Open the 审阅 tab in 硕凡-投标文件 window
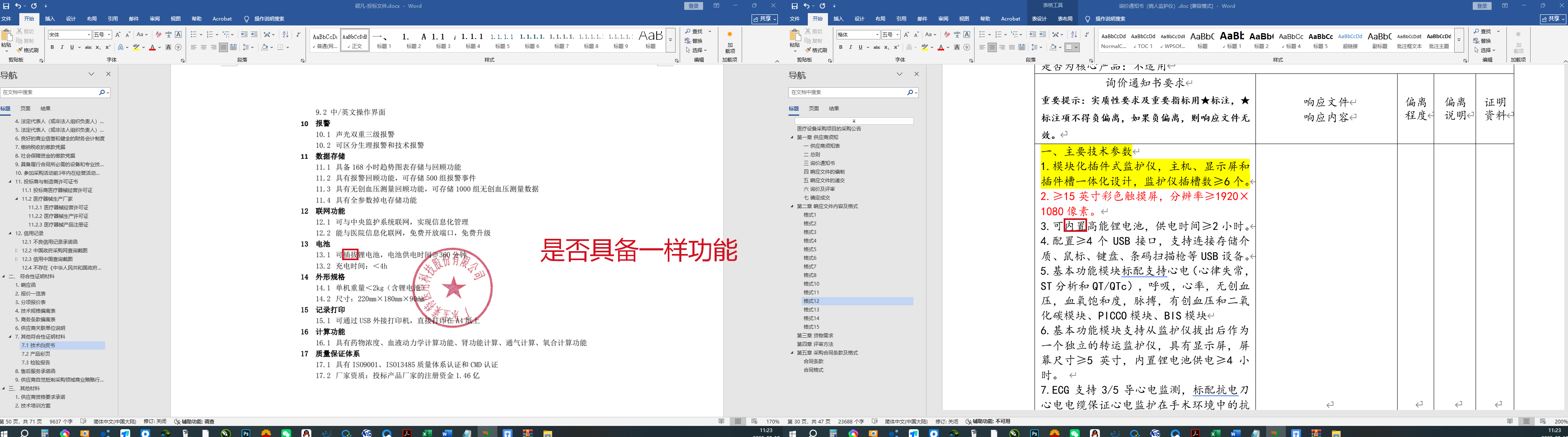1568x437 pixels. pyautogui.click(x=154, y=19)
